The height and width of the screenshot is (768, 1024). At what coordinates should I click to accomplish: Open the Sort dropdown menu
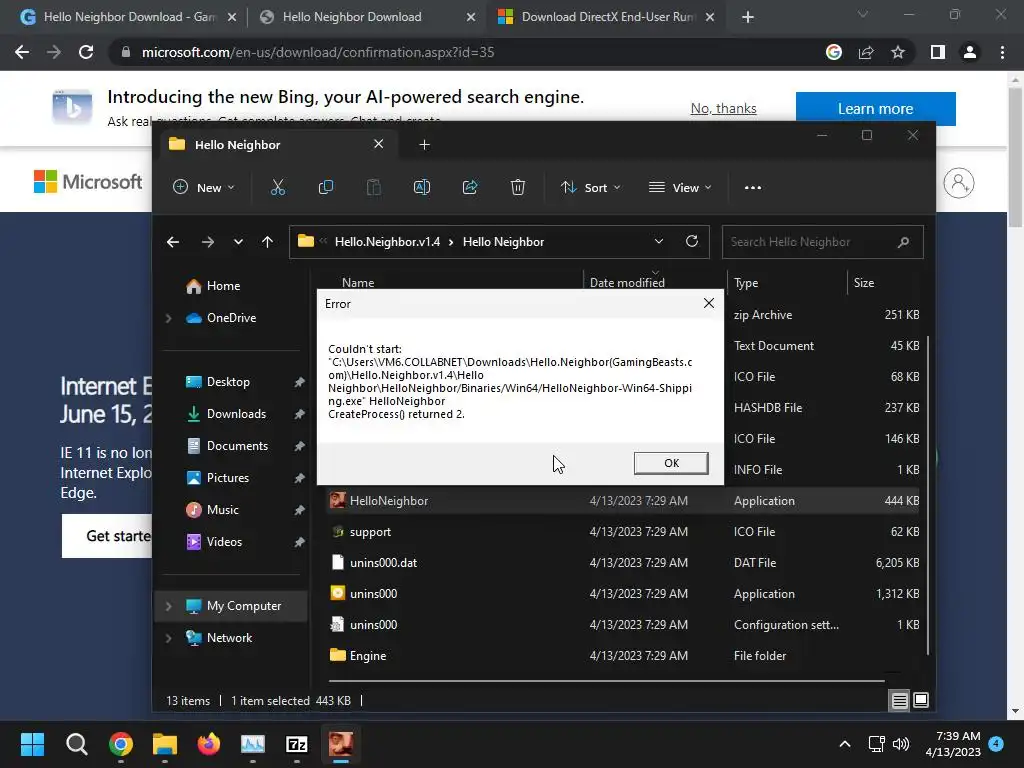tap(590, 187)
